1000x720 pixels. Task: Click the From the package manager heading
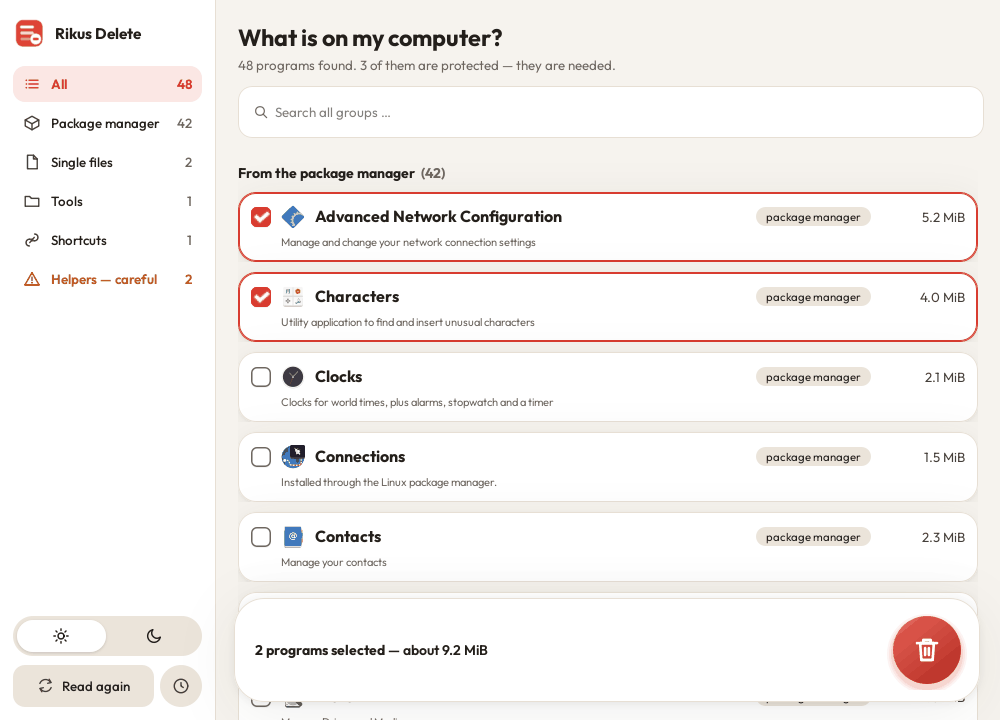tap(327, 173)
